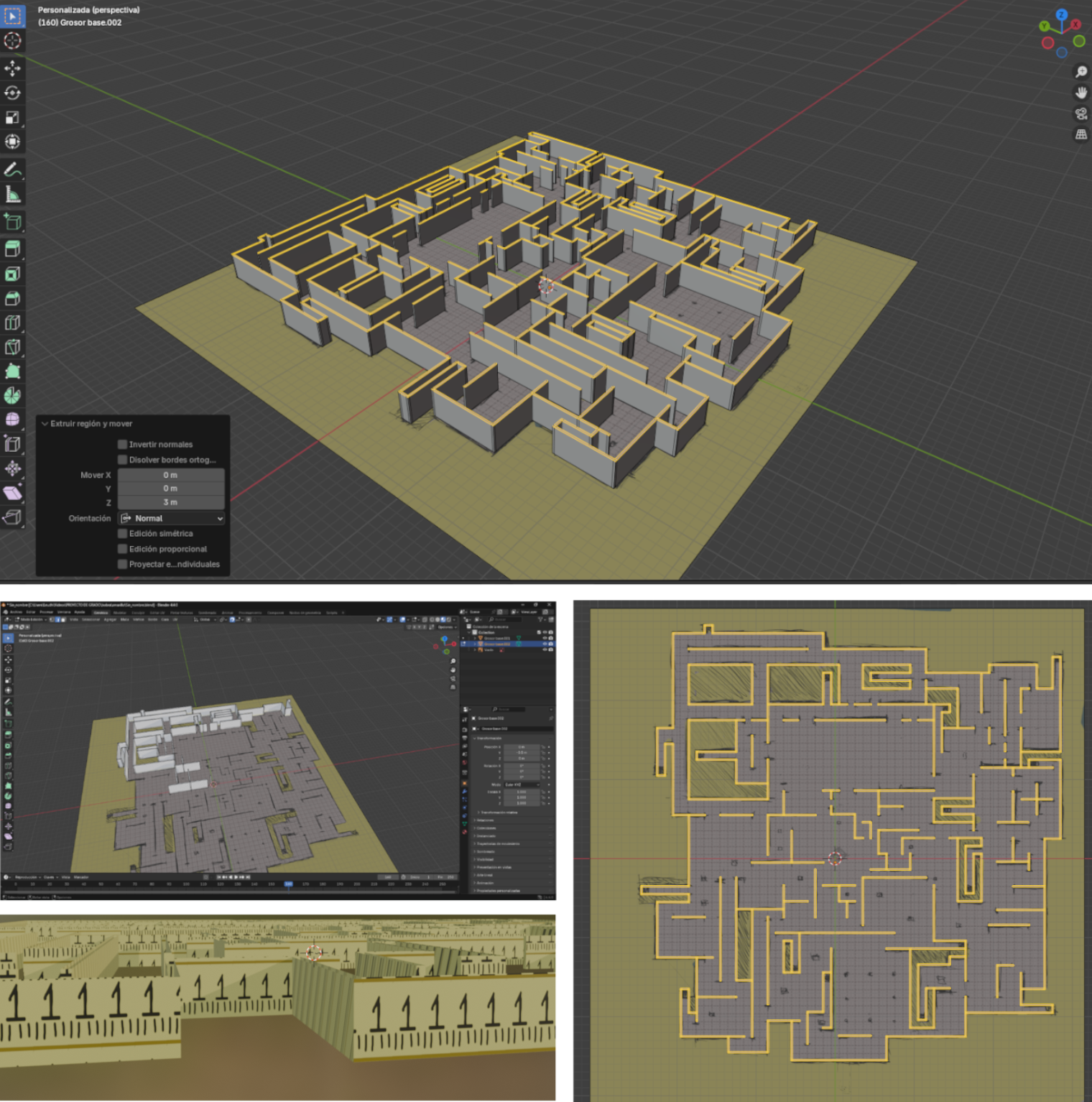This screenshot has height=1102, width=1092.
Task: Check the Edición proporcional option
Action: tap(123, 549)
